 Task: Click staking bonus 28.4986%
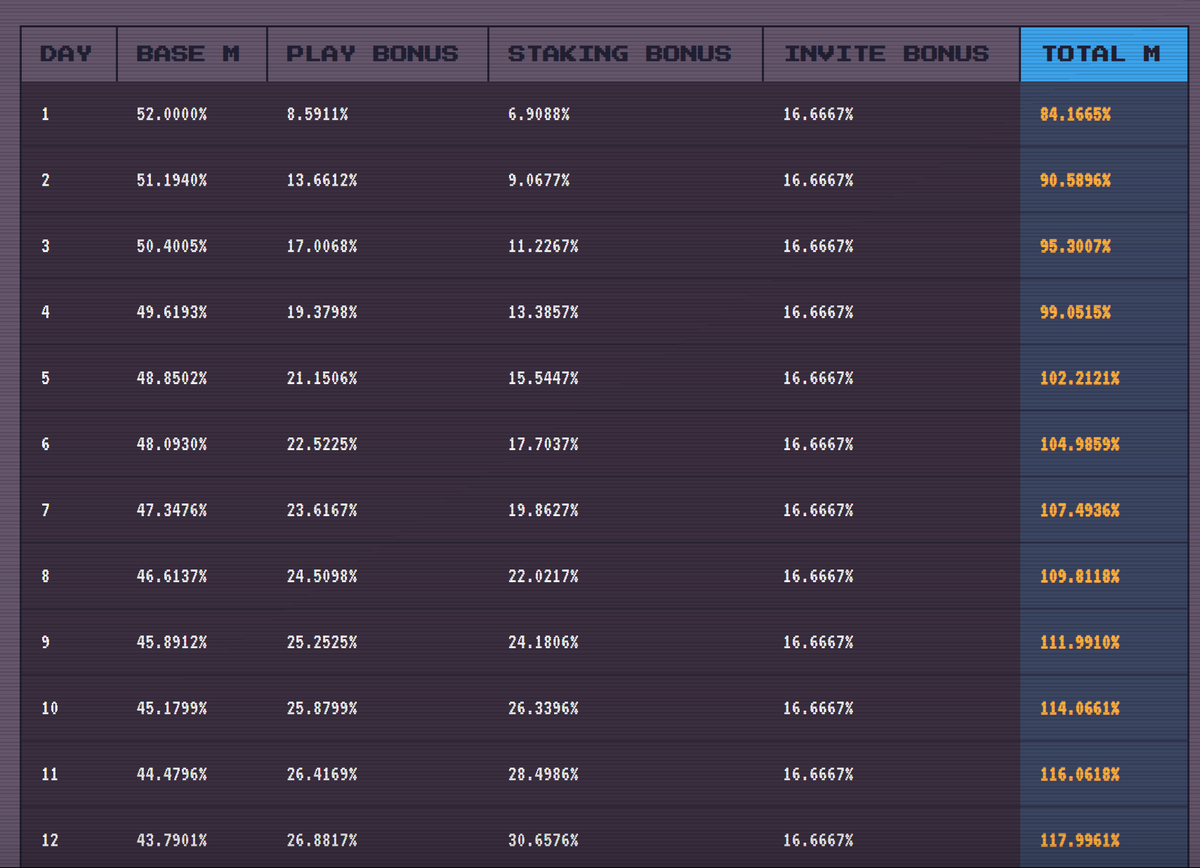pyautogui.click(x=543, y=775)
